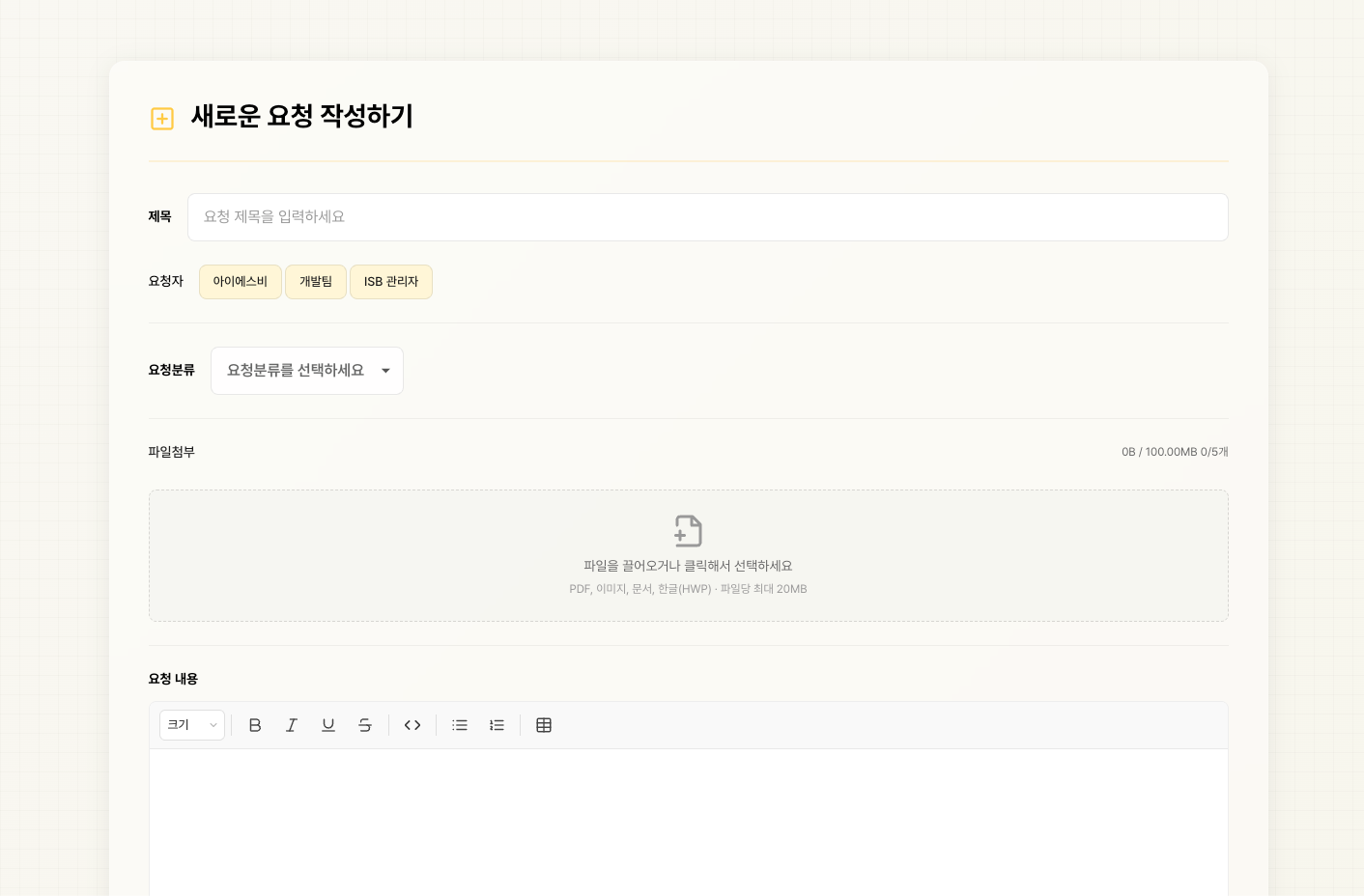This screenshot has height=896, width=1364.
Task: Click the 새로운 요청 작성하기 heading
Action: [302, 117]
